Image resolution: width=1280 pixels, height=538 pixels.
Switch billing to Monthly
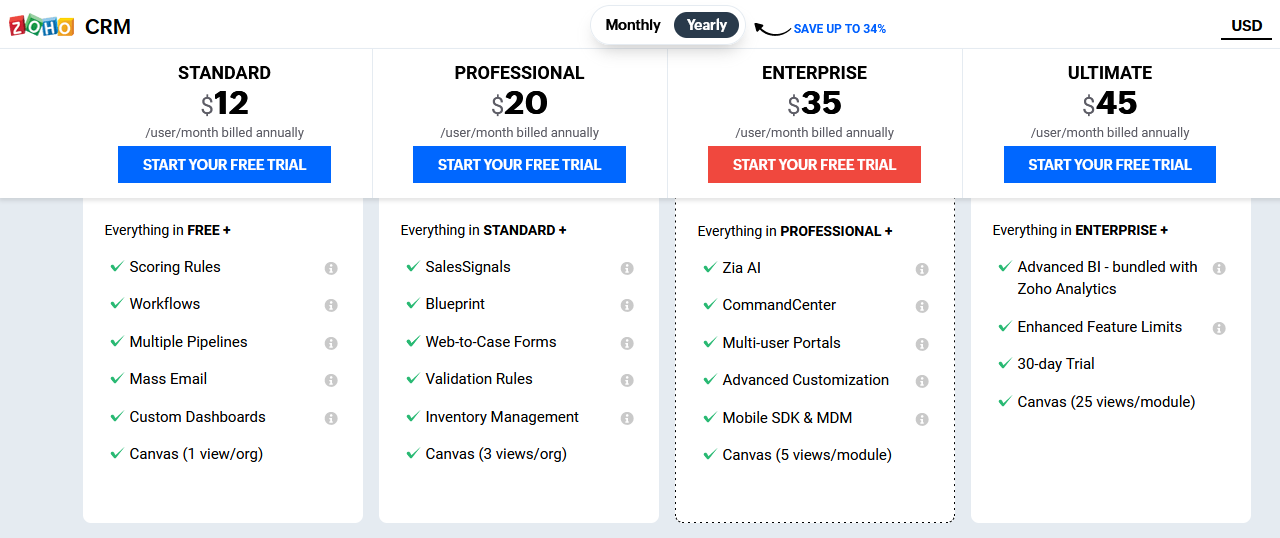tap(633, 25)
